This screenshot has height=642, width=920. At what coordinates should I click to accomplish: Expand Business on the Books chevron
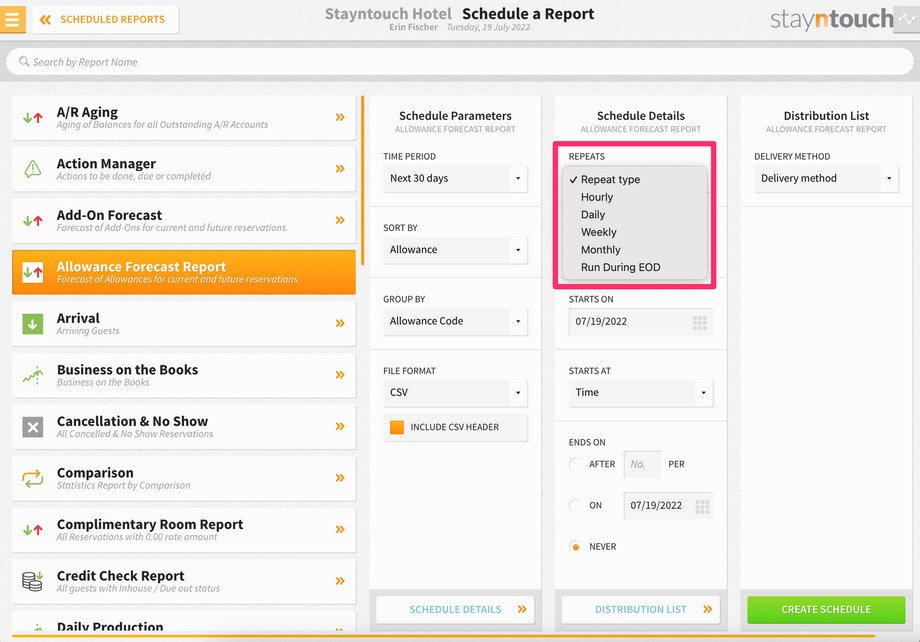pyautogui.click(x=340, y=375)
